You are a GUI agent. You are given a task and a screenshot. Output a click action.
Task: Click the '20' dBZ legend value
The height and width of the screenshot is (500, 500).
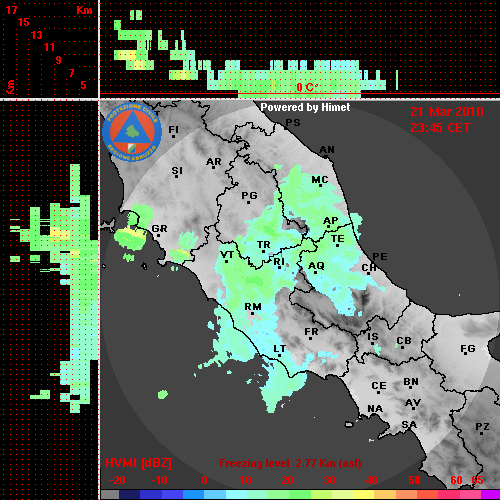pos(287,480)
